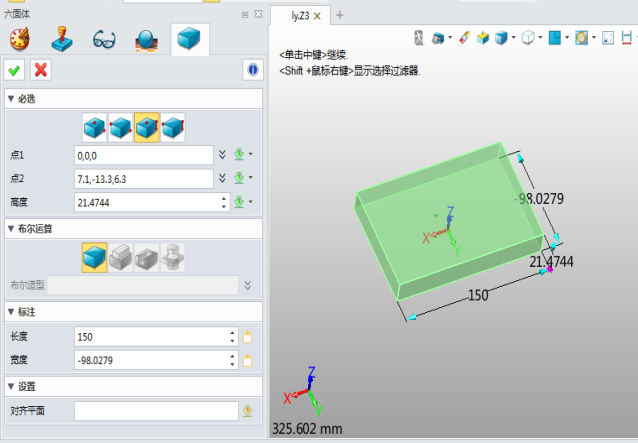Collapse the 布尔运算 section

tap(11, 227)
